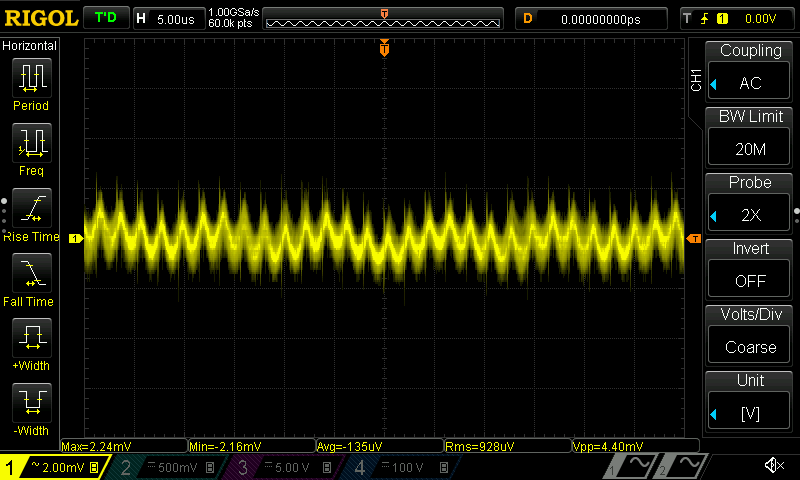Click the Max=2.24mV measurement
The width and height of the screenshot is (800, 480).
pos(124,446)
